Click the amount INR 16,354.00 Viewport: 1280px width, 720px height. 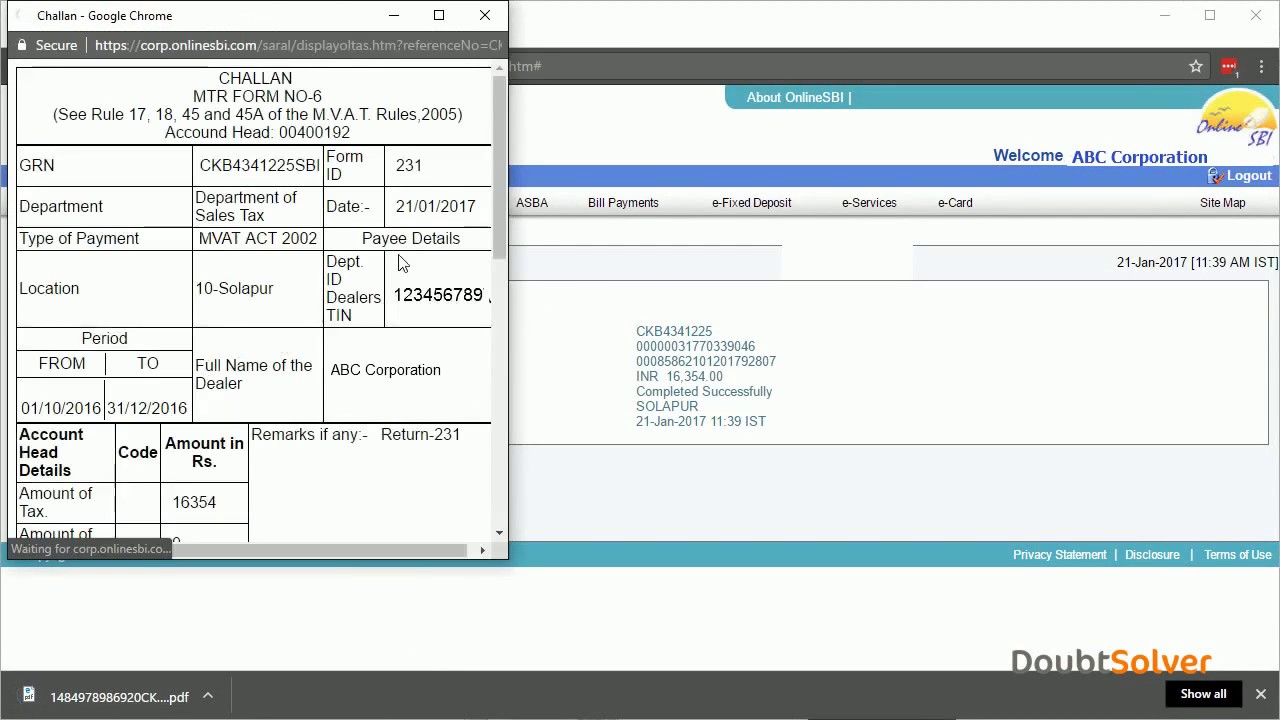click(x=679, y=377)
